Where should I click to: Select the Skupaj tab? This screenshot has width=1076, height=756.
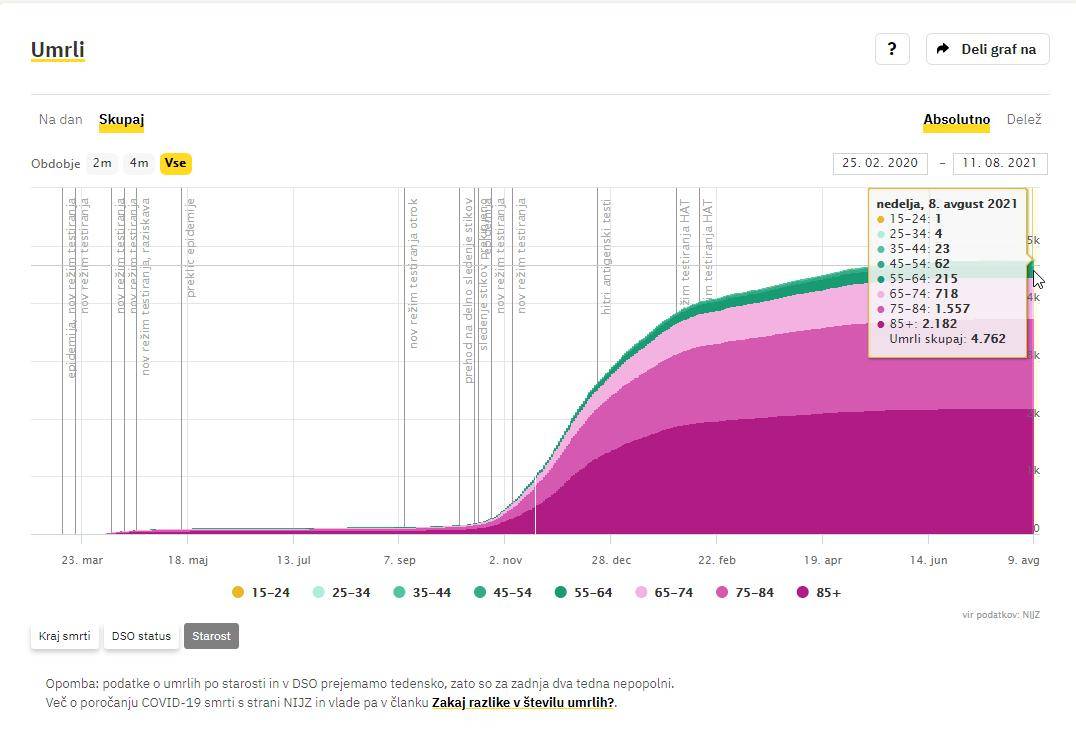(121, 119)
